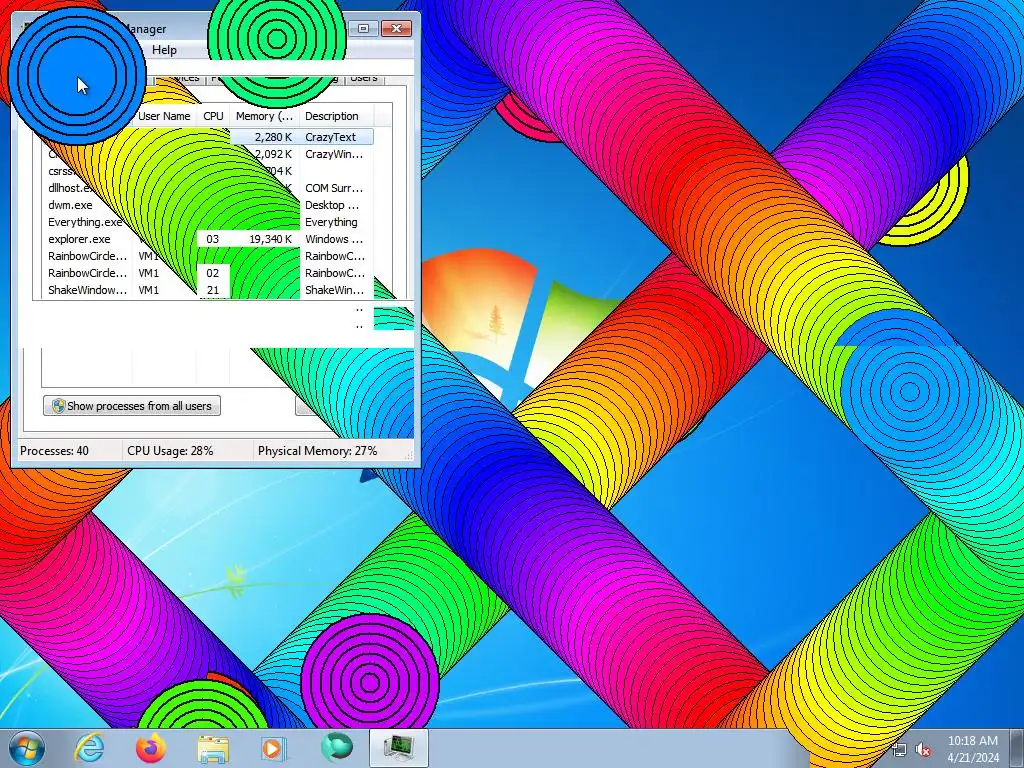Screen dimensions: 1024x768
Task: Open the network tray icon
Action: pos(900,750)
